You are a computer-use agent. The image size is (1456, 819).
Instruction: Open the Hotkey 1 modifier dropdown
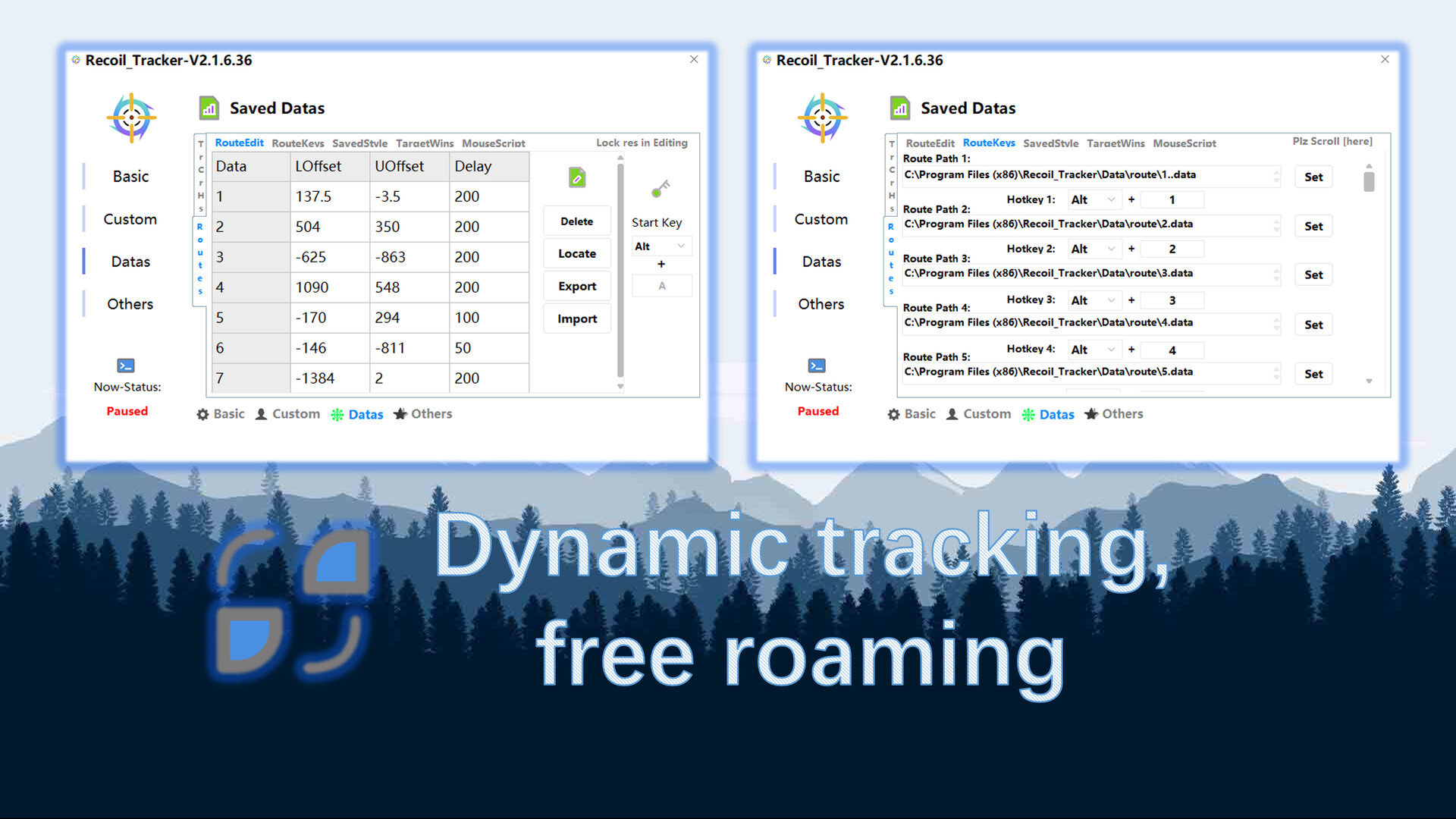(x=1094, y=199)
